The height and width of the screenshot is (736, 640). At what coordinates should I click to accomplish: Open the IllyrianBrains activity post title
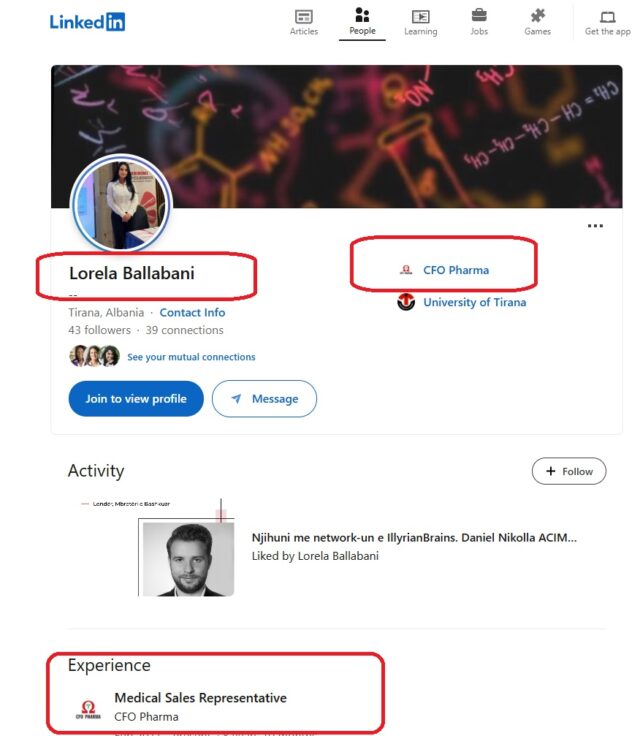[x=414, y=538]
